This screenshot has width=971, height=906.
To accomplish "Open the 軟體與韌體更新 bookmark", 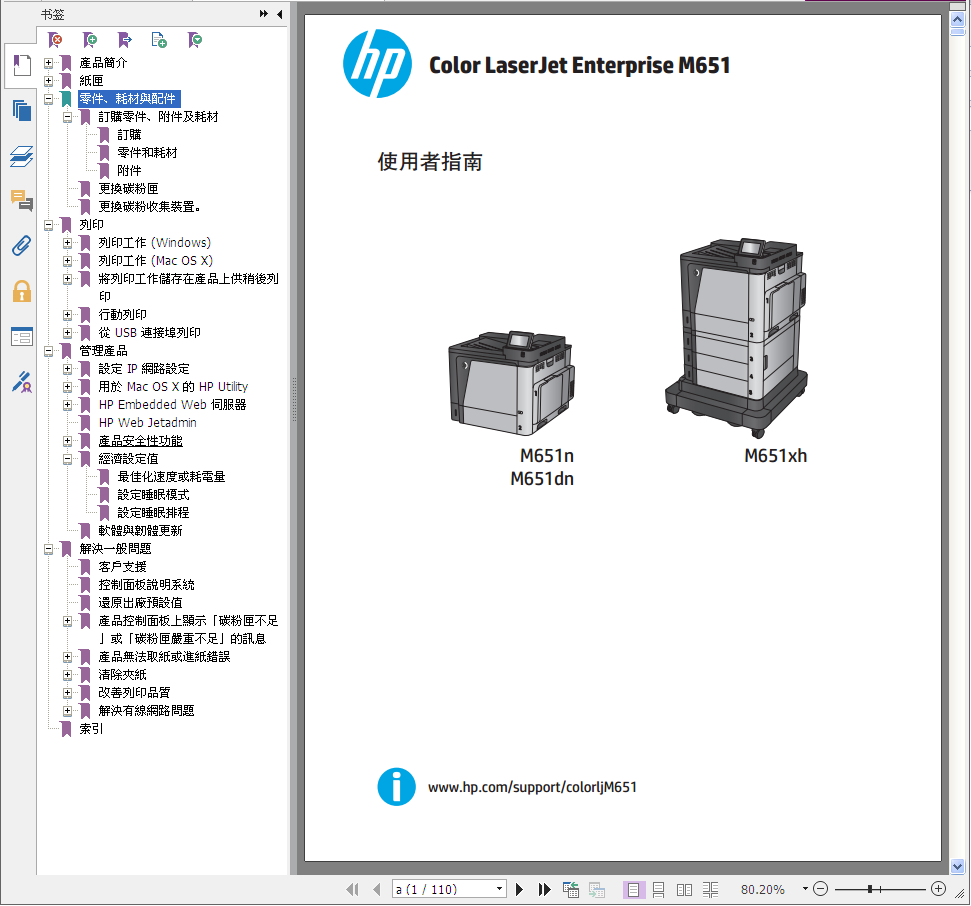I will coord(141,531).
